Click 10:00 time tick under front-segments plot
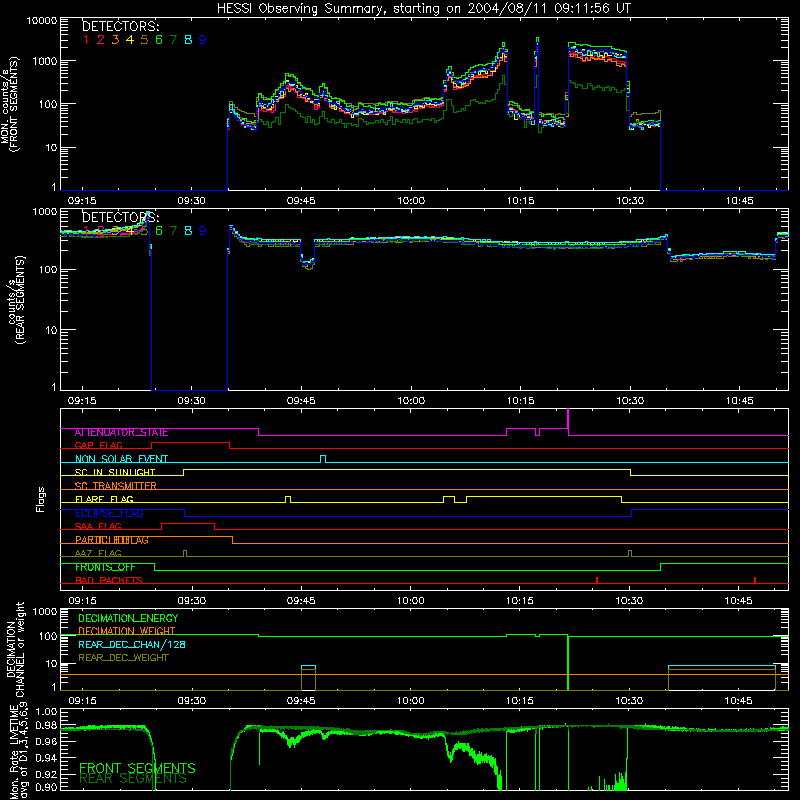800x800 pixels. coord(411,201)
